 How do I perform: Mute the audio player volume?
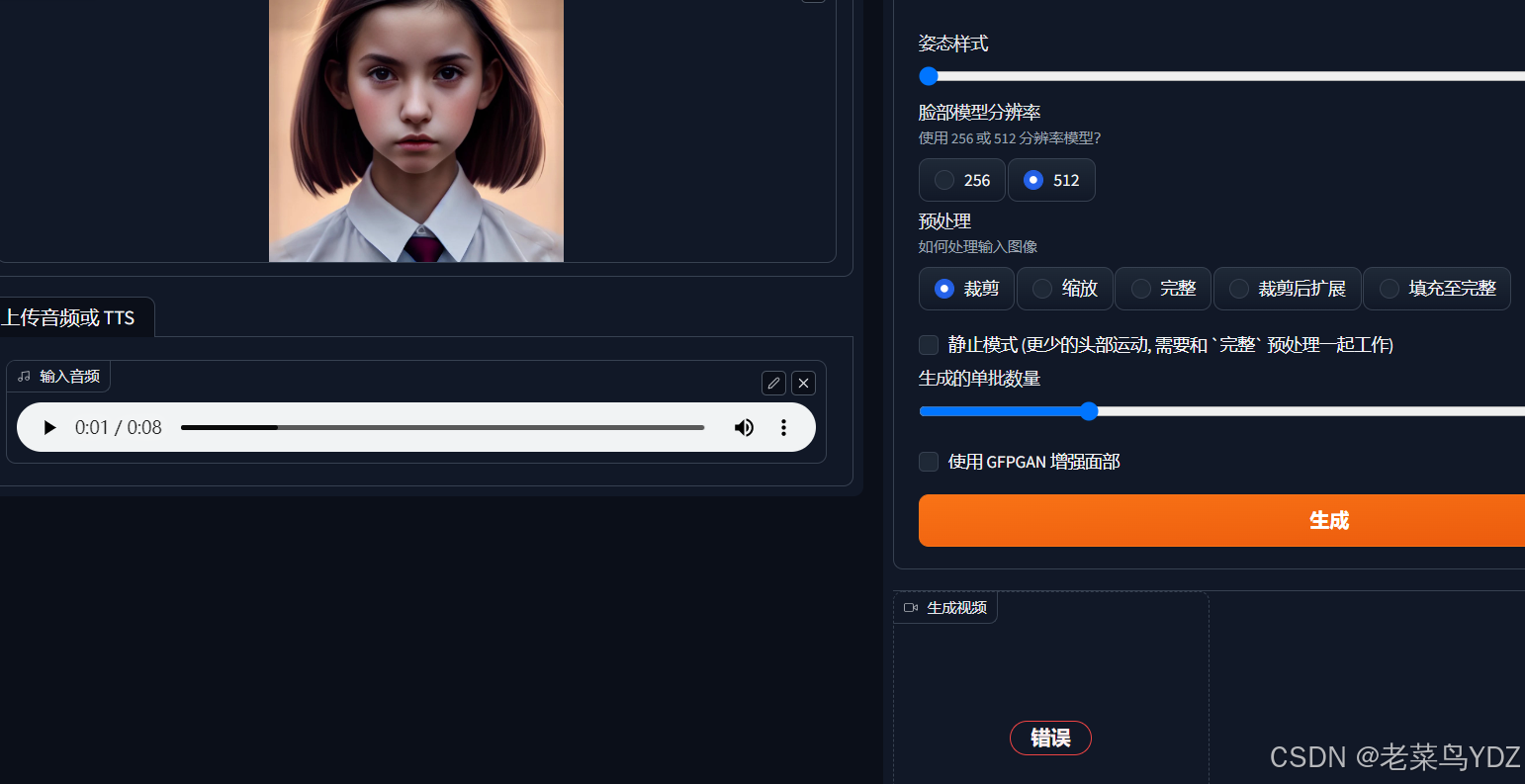[744, 427]
